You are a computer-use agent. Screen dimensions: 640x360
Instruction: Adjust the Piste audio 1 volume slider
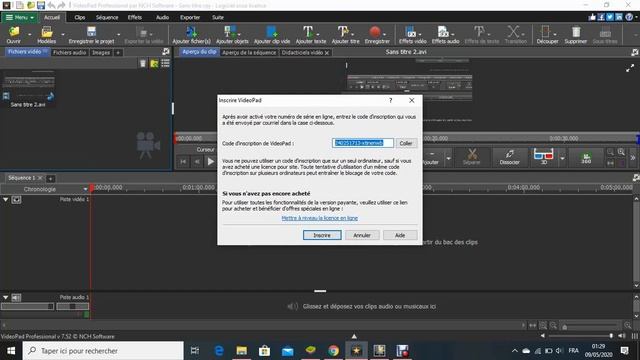(x=27, y=307)
